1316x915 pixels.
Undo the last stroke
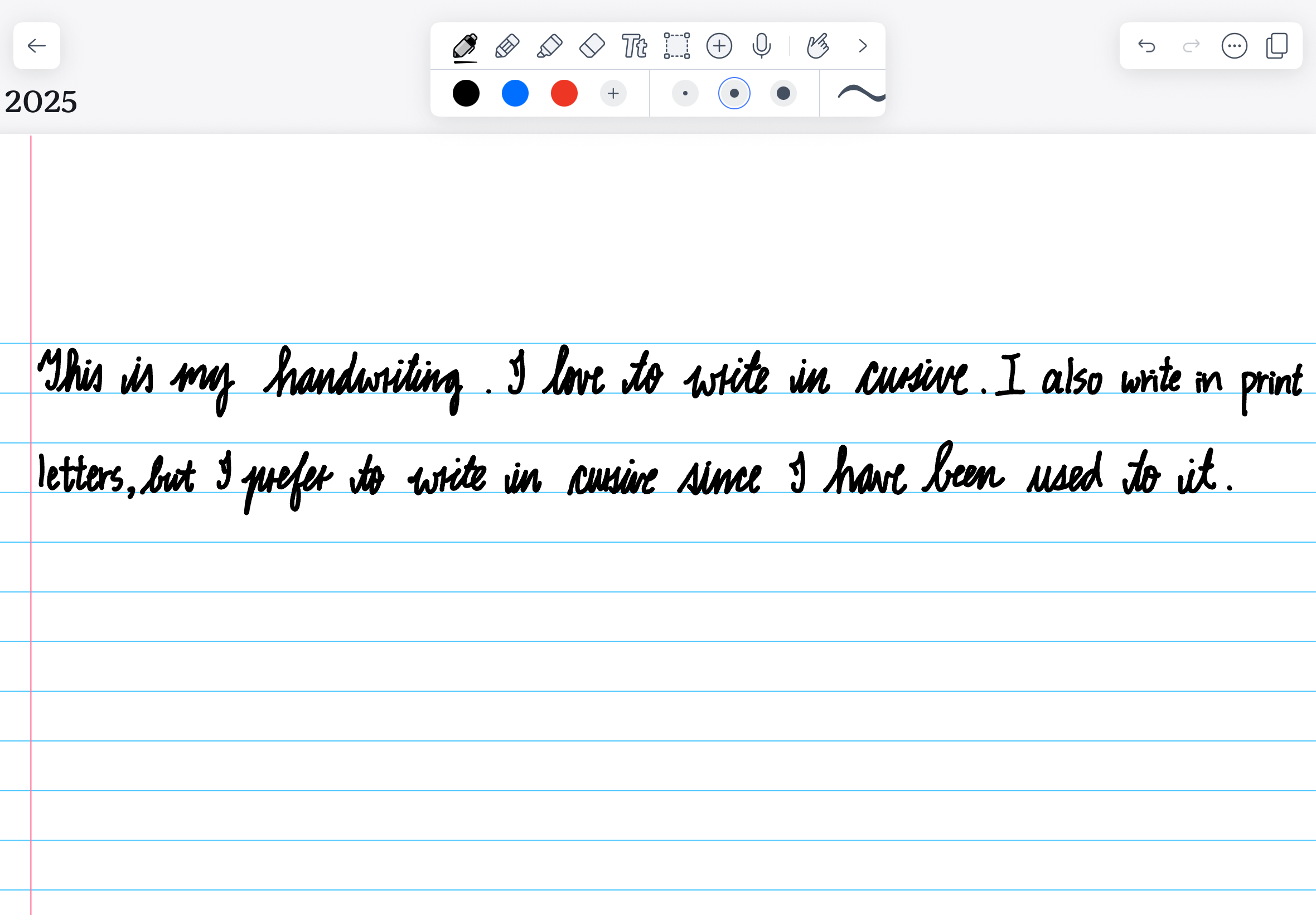click(1146, 46)
